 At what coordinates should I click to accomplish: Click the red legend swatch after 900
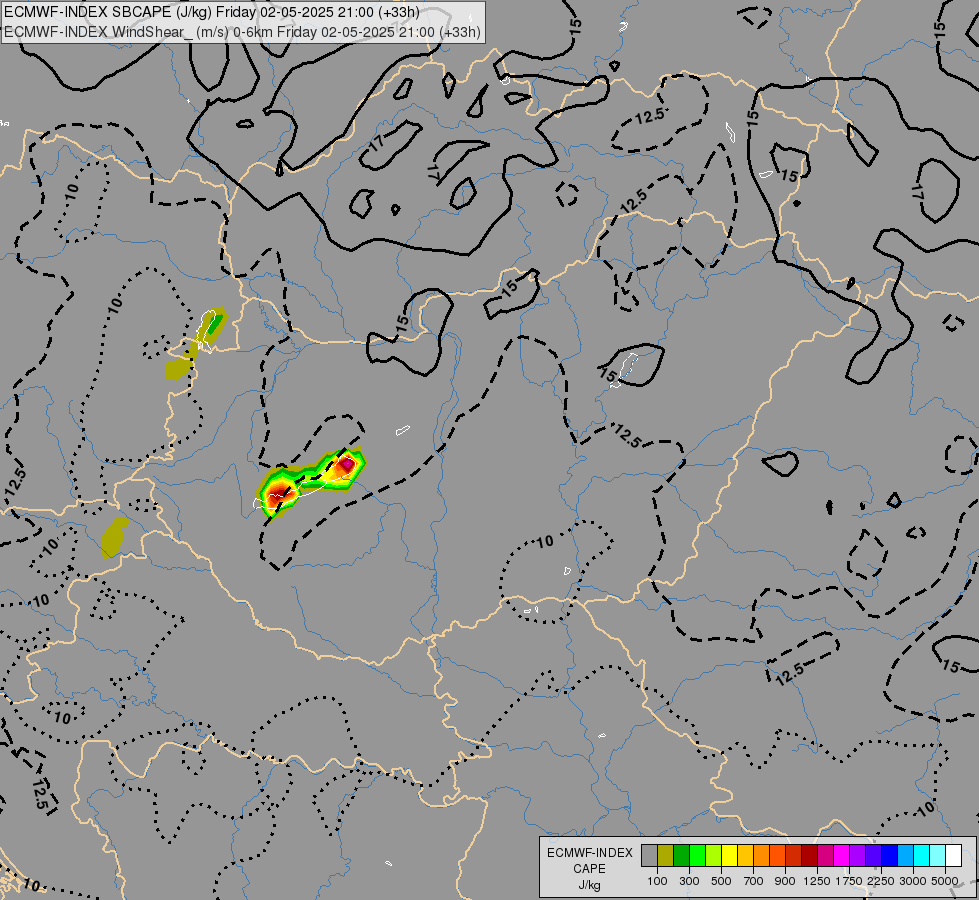click(794, 855)
